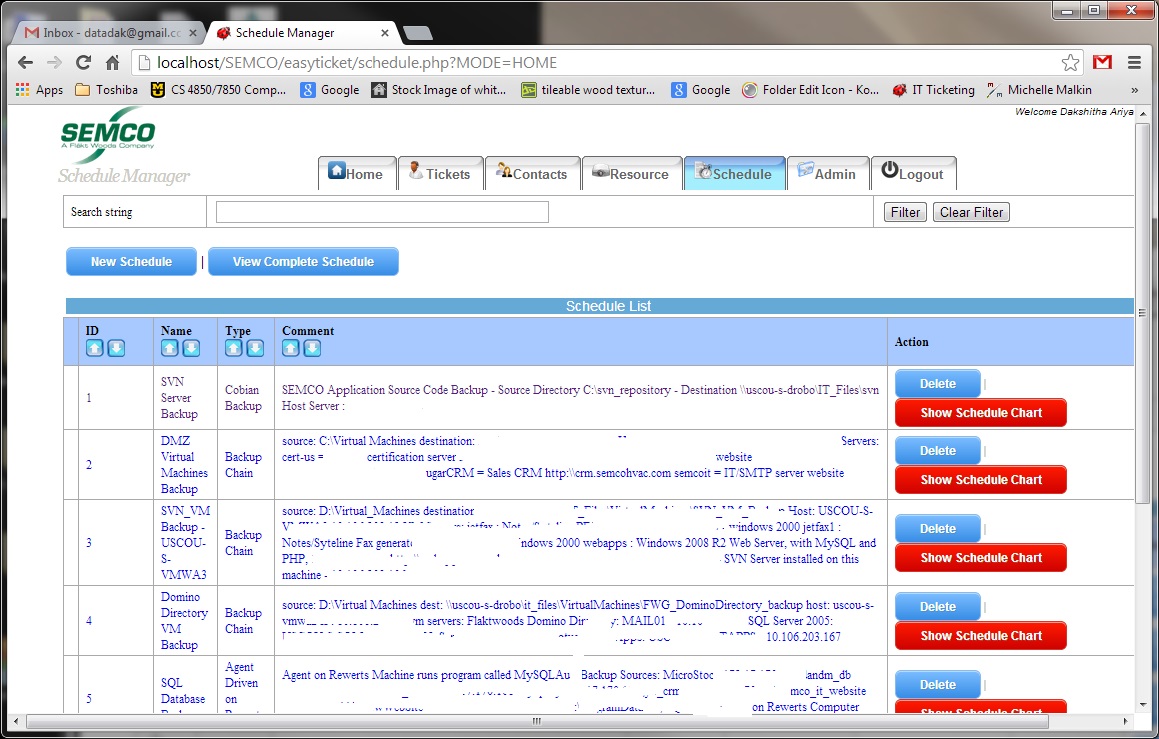Switch to the Admin navigation tab

click(x=826, y=173)
